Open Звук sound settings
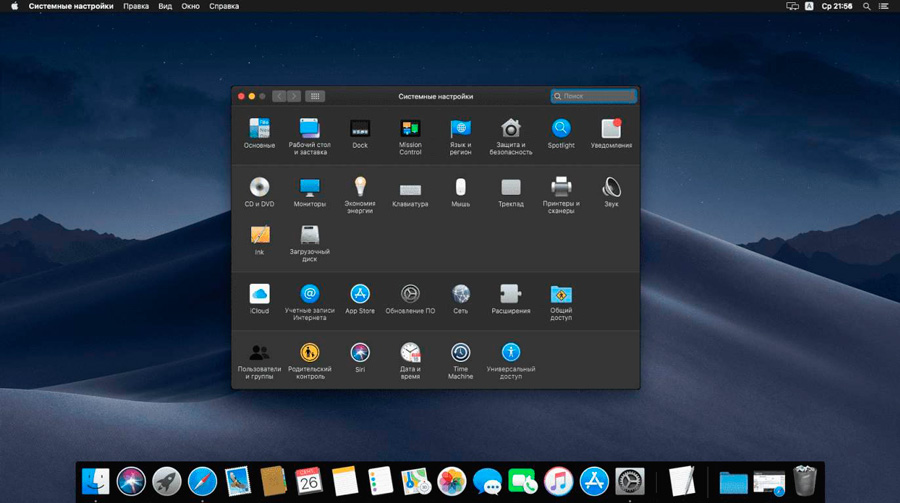The height and width of the screenshot is (503, 900). pos(611,192)
